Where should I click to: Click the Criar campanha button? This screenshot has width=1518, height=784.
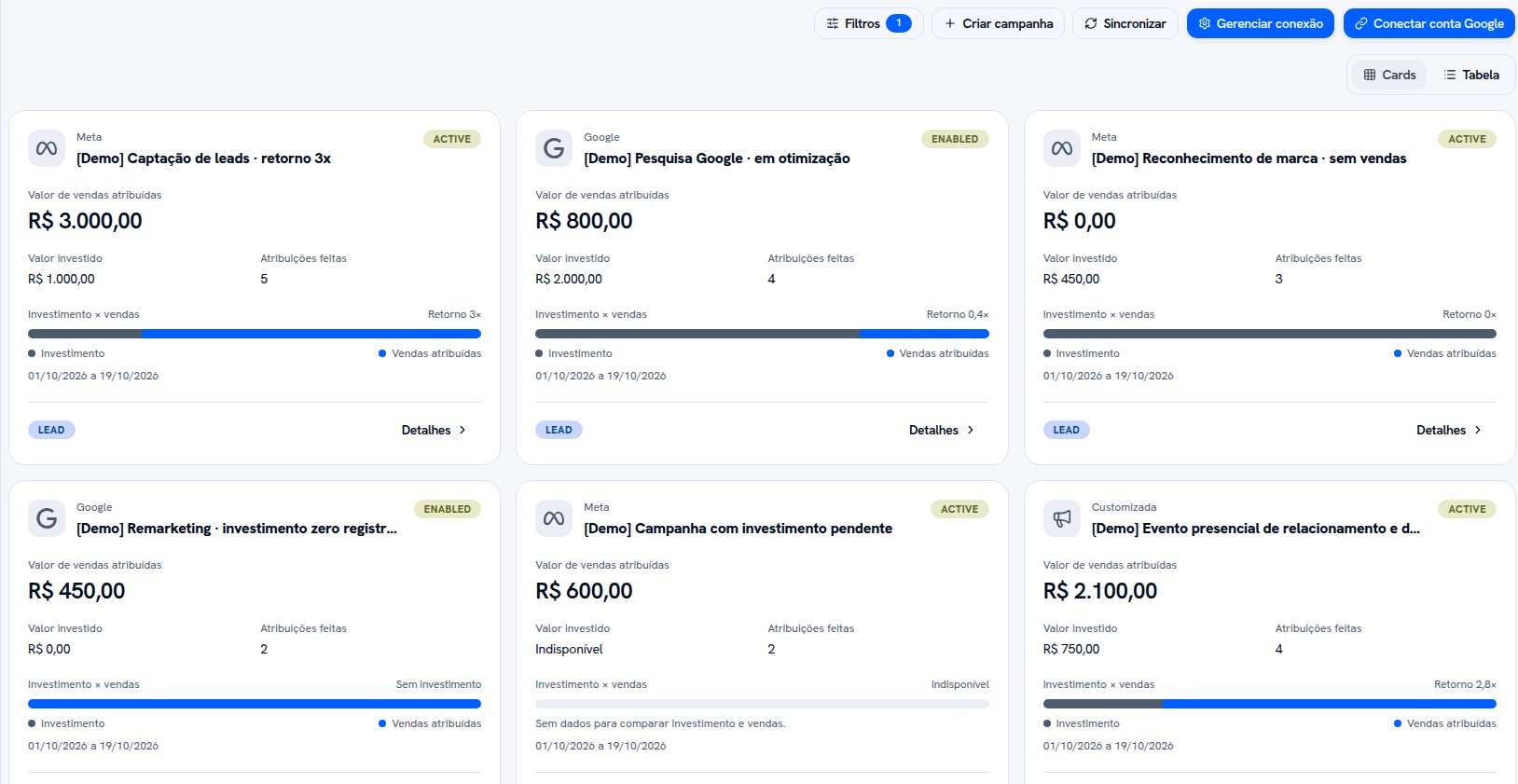pyautogui.click(x=998, y=23)
